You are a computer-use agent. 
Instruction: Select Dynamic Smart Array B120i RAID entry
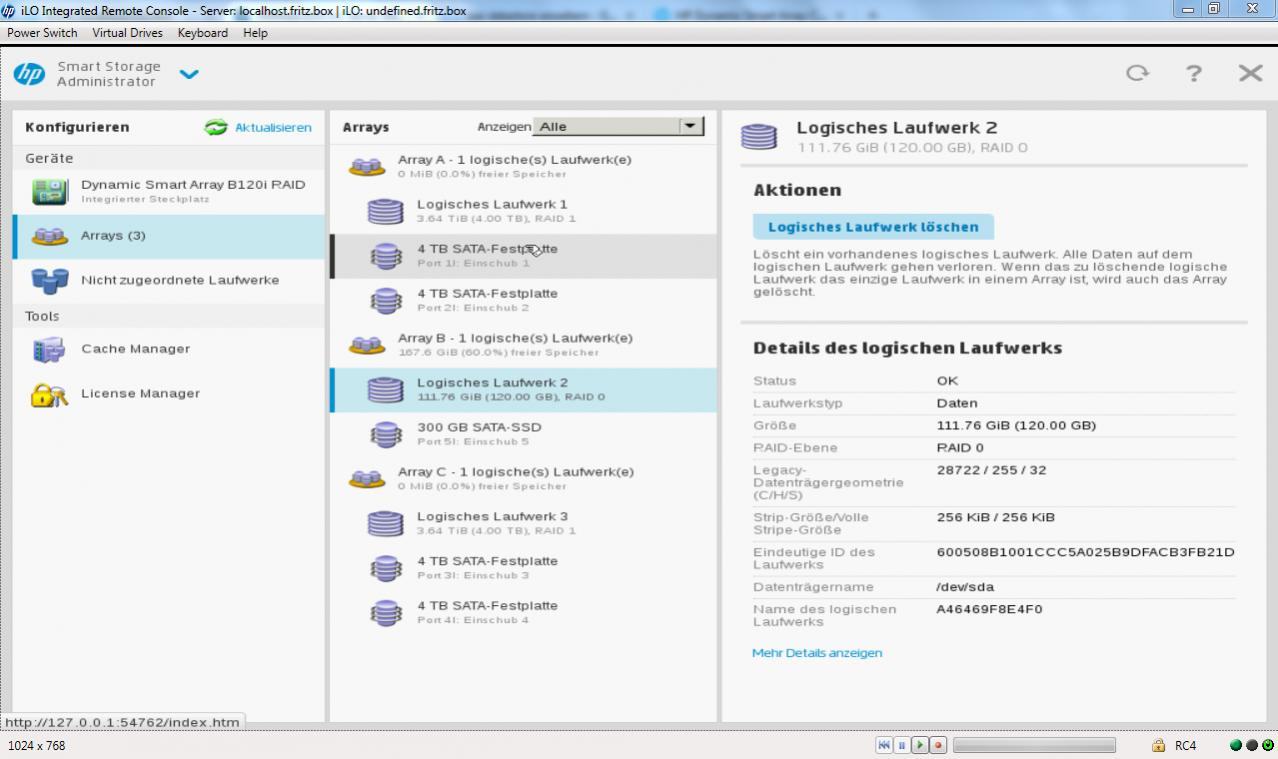169,191
